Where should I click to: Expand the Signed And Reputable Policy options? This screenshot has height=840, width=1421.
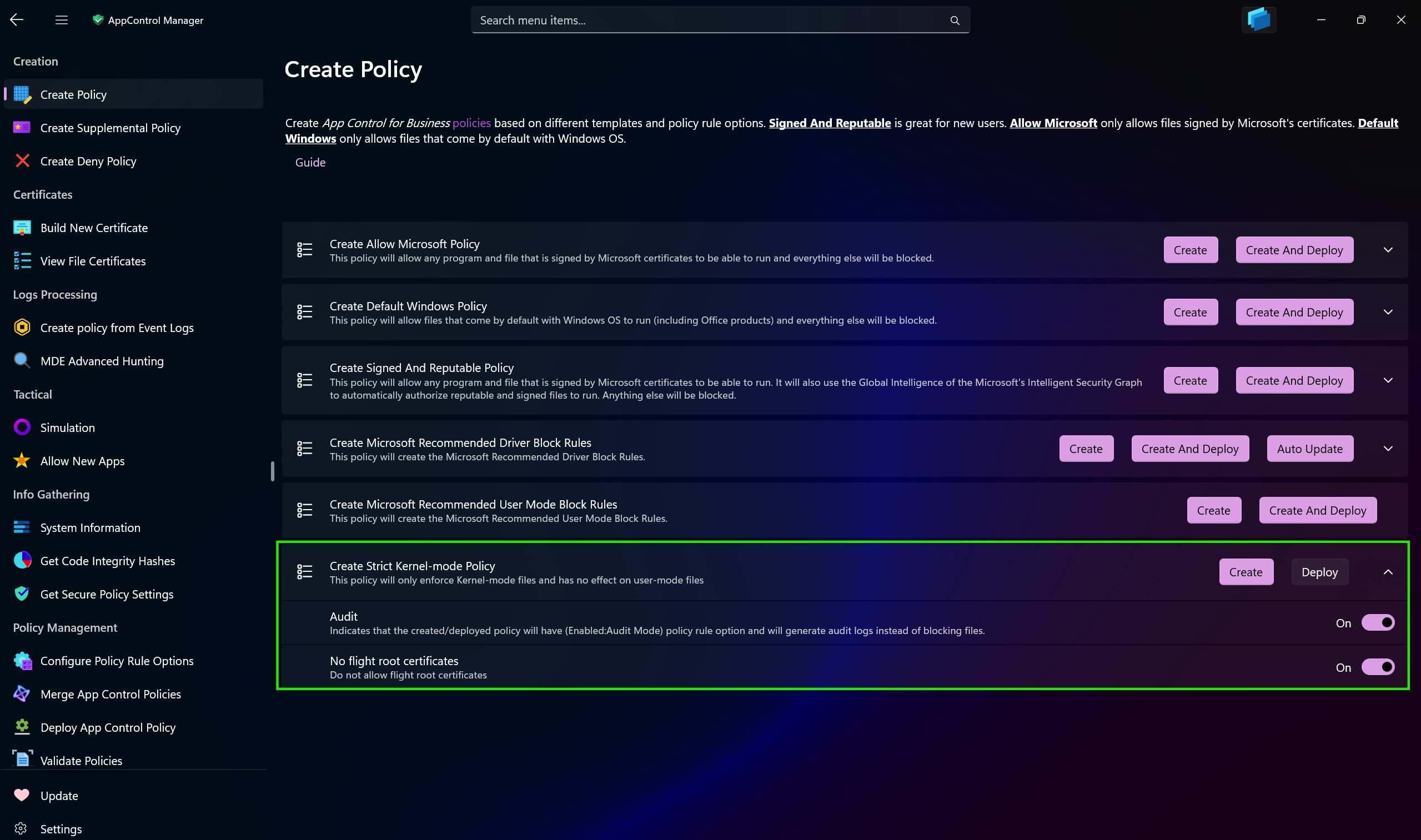click(1388, 380)
